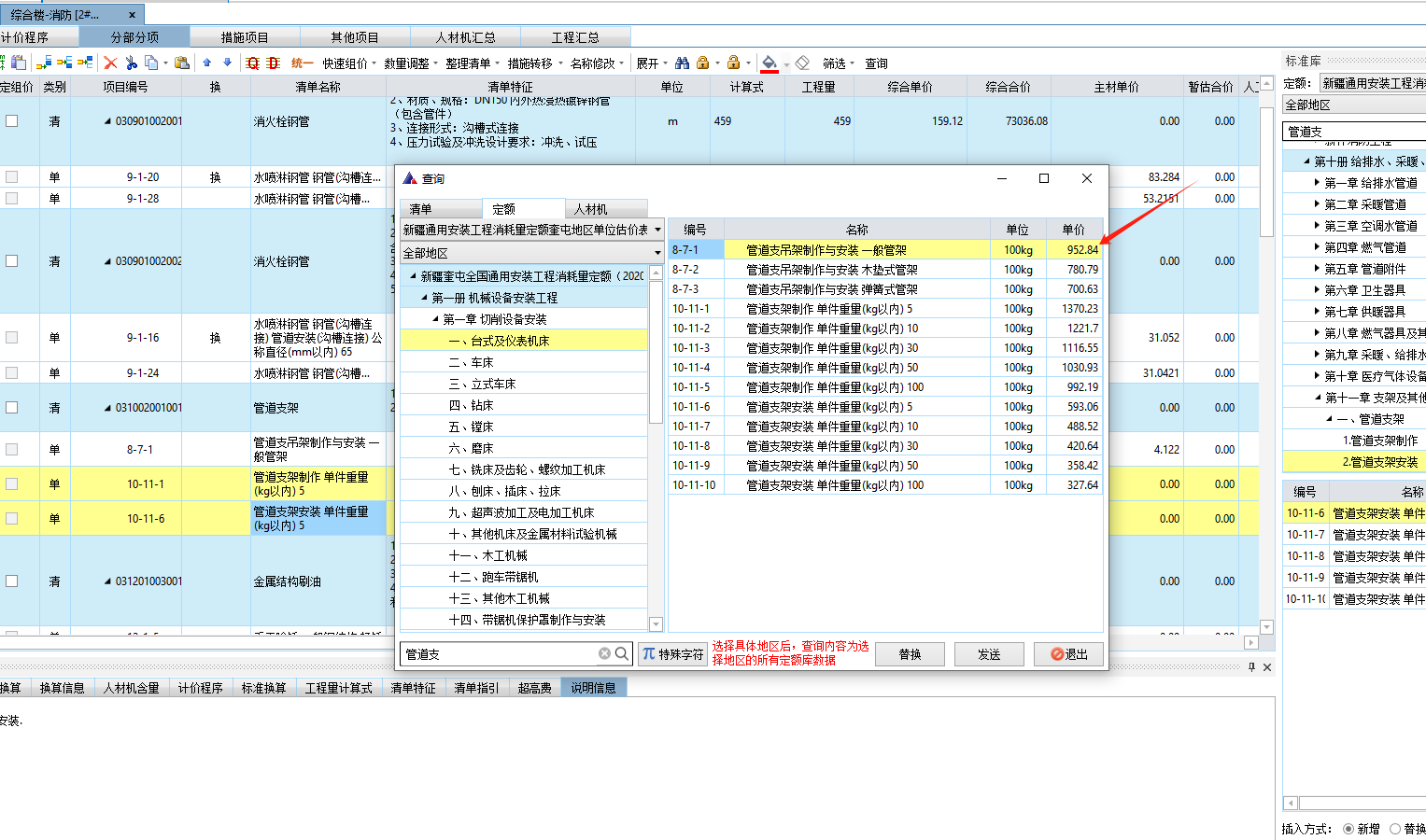
Task: Check the box for row 9-1-28
Action: [x=12, y=198]
